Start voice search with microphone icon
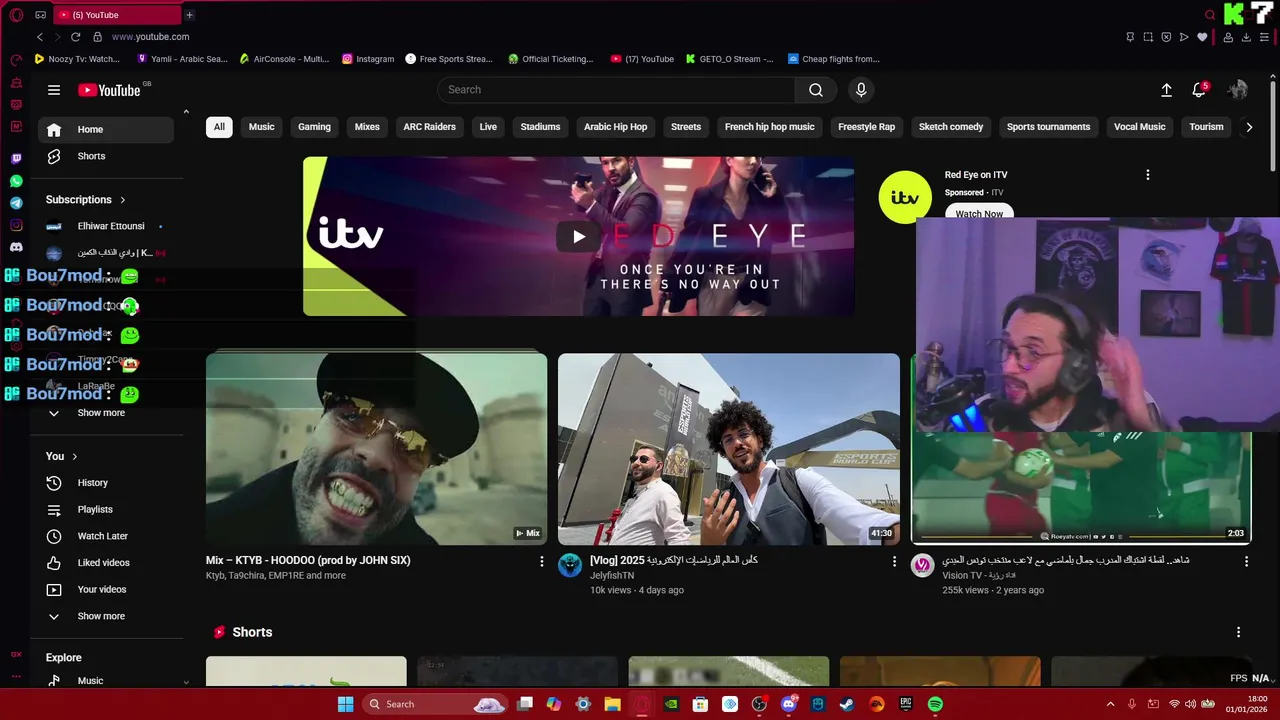The width and height of the screenshot is (1280, 720). click(x=861, y=90)
